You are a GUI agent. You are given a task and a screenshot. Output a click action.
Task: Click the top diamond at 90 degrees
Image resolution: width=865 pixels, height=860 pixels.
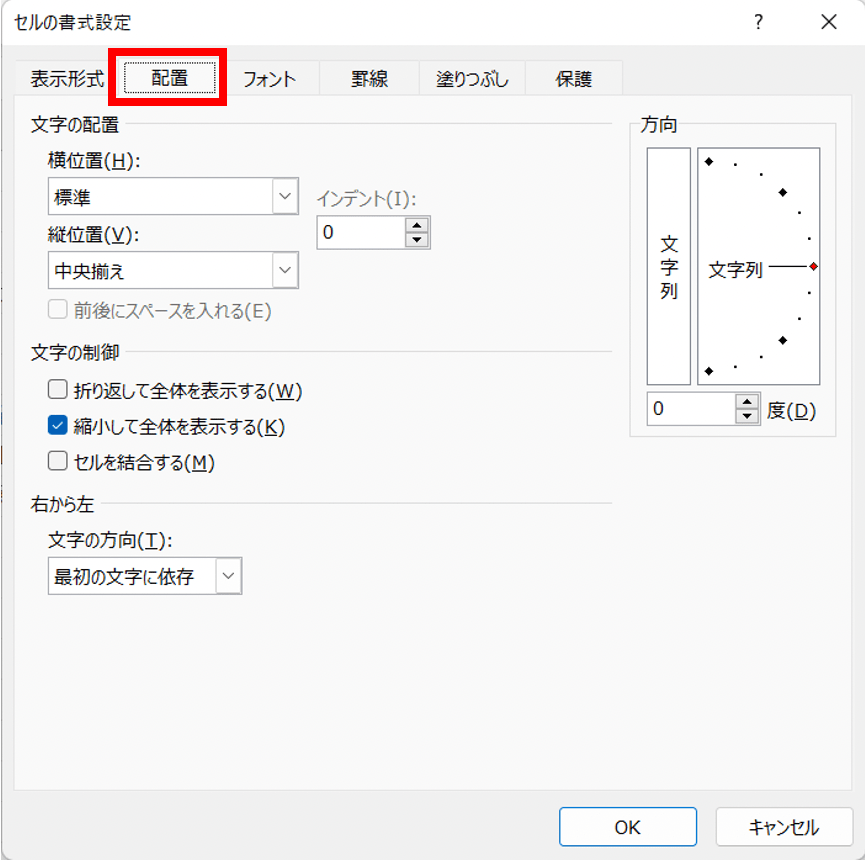709,161
